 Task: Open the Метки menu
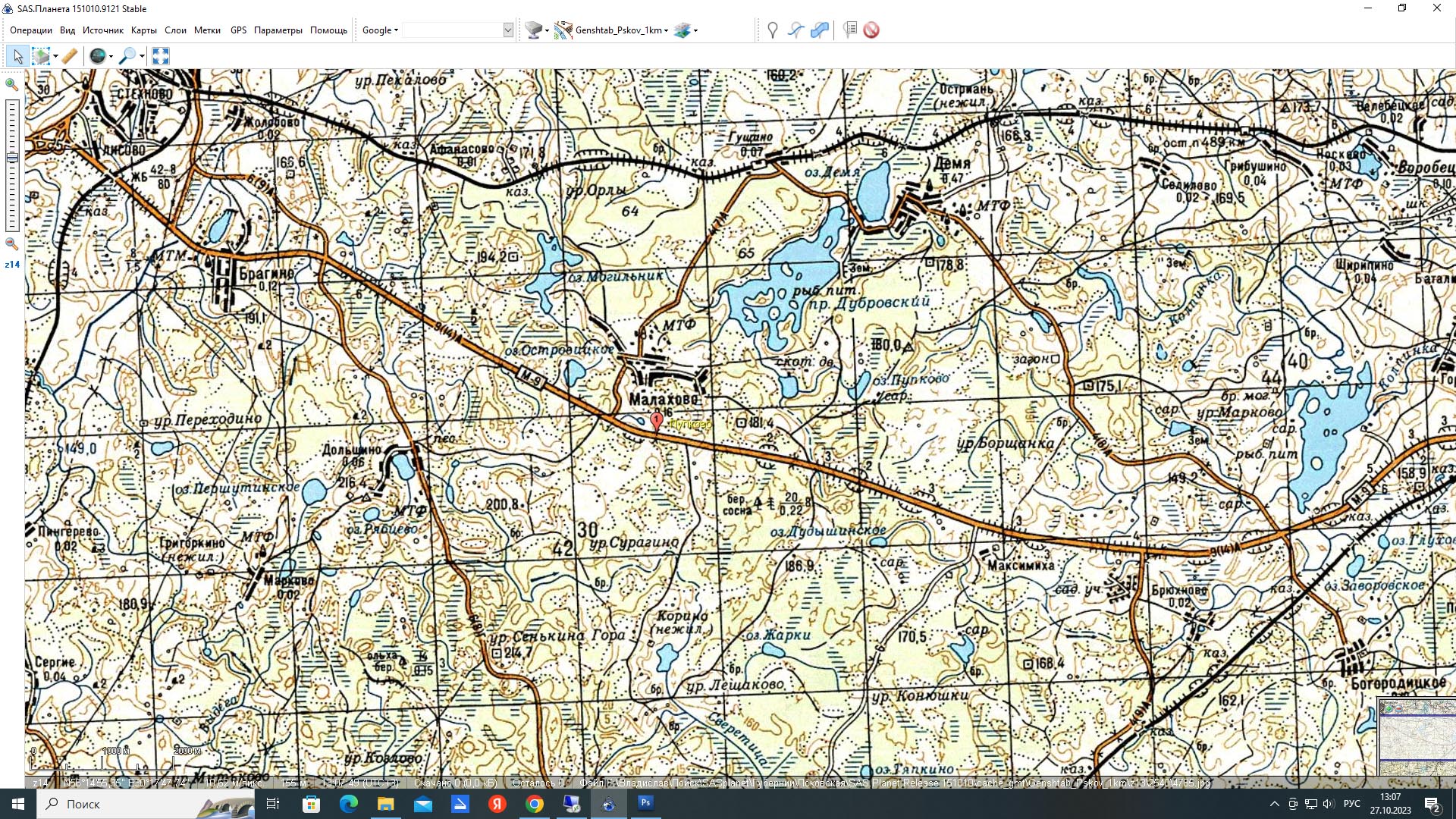click(207, 30)
